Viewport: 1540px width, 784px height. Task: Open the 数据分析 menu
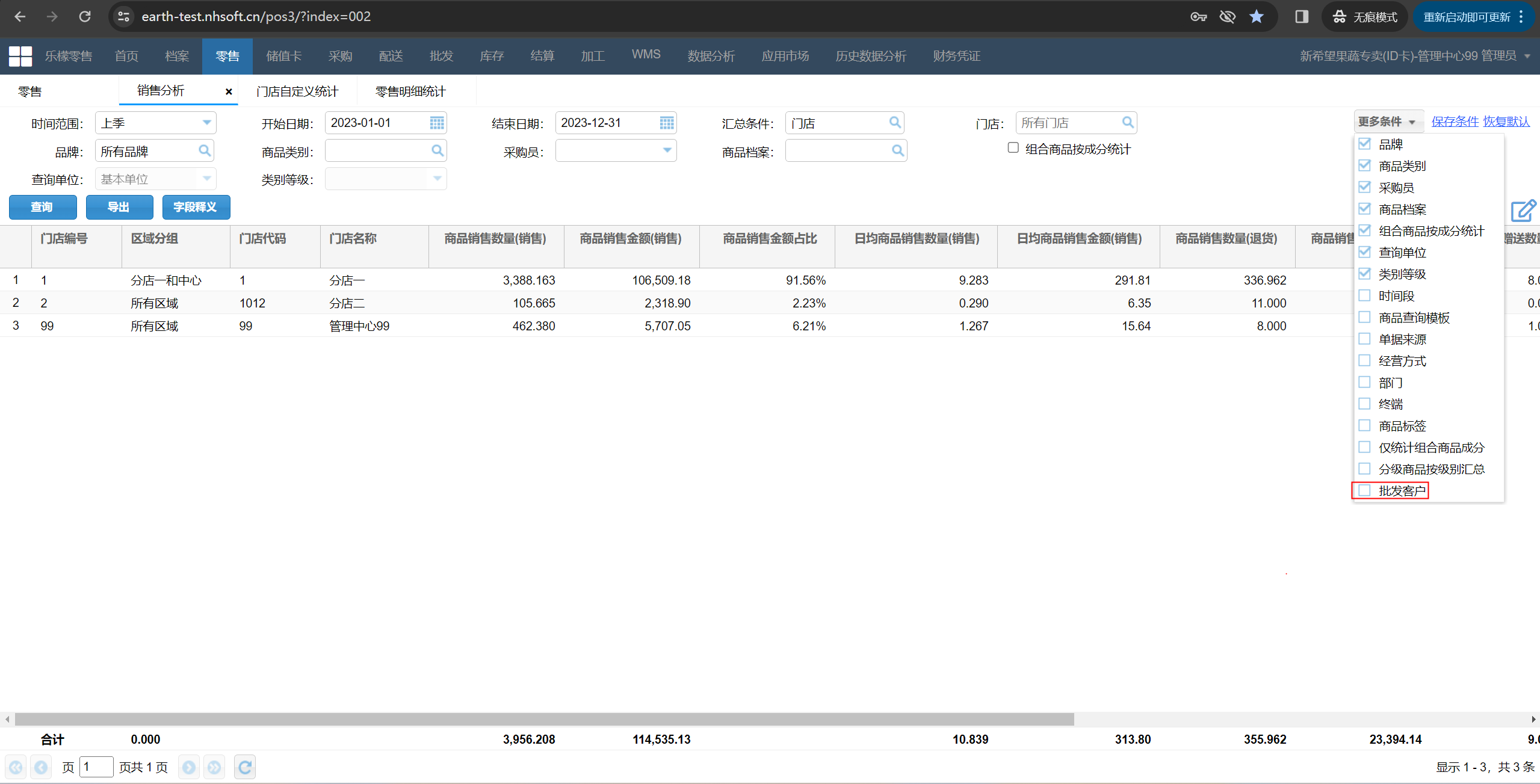(711, 56)
